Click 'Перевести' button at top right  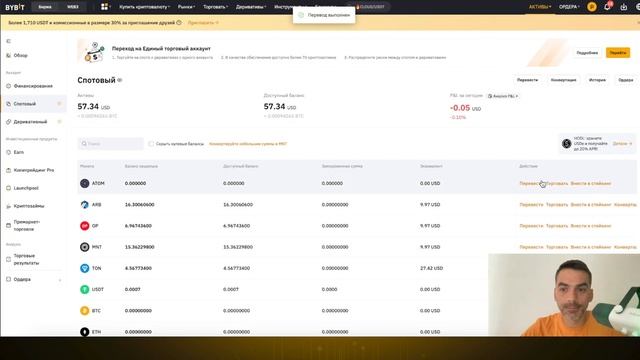527,80
